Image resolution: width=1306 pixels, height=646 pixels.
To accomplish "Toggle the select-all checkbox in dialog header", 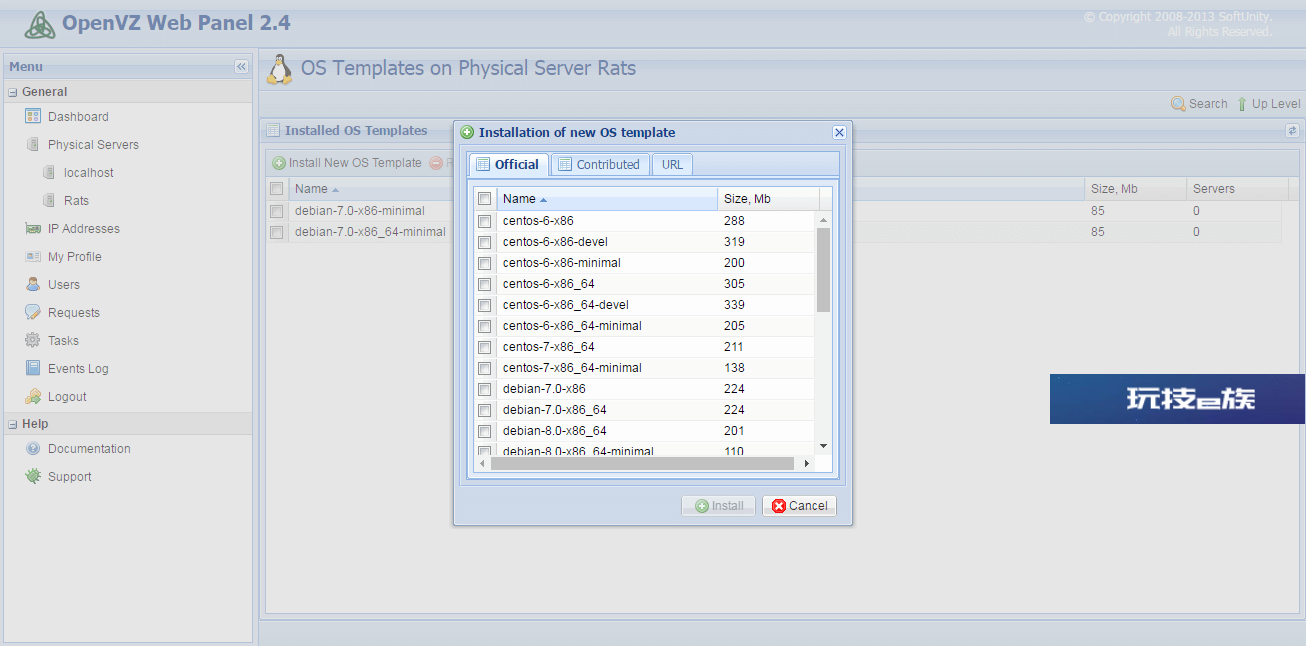I will click(x=484, y=199).
